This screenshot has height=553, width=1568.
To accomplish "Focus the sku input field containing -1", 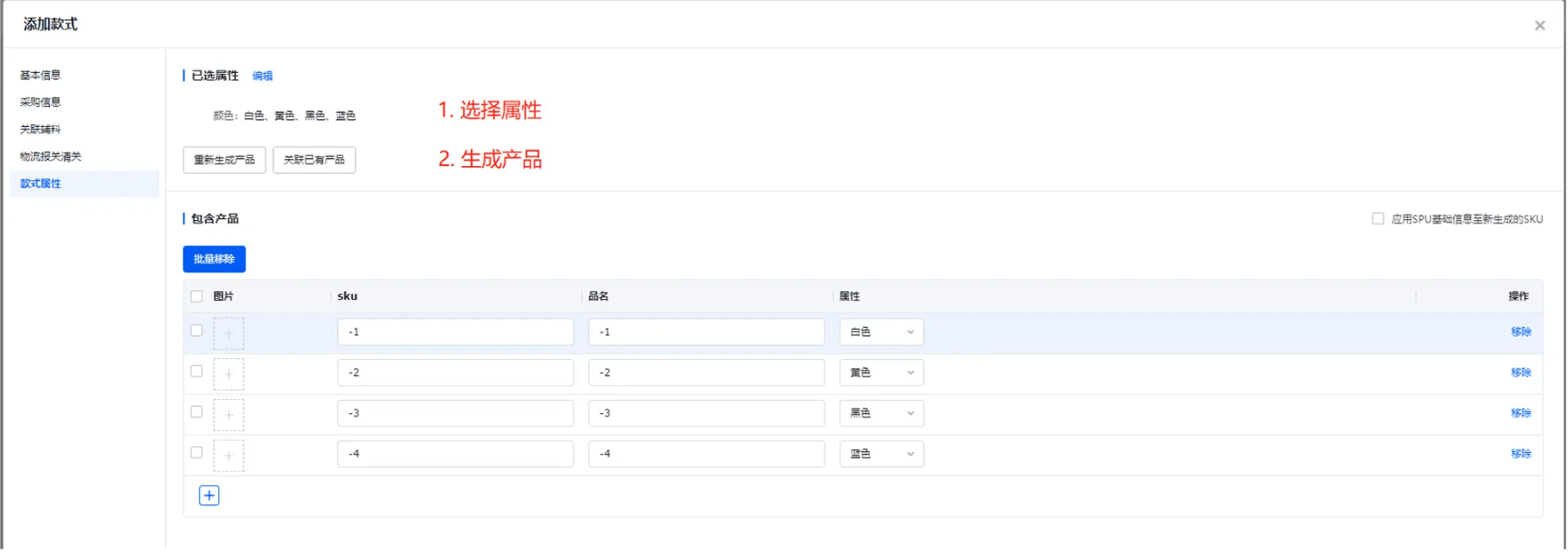I will [x=455, y=332].
